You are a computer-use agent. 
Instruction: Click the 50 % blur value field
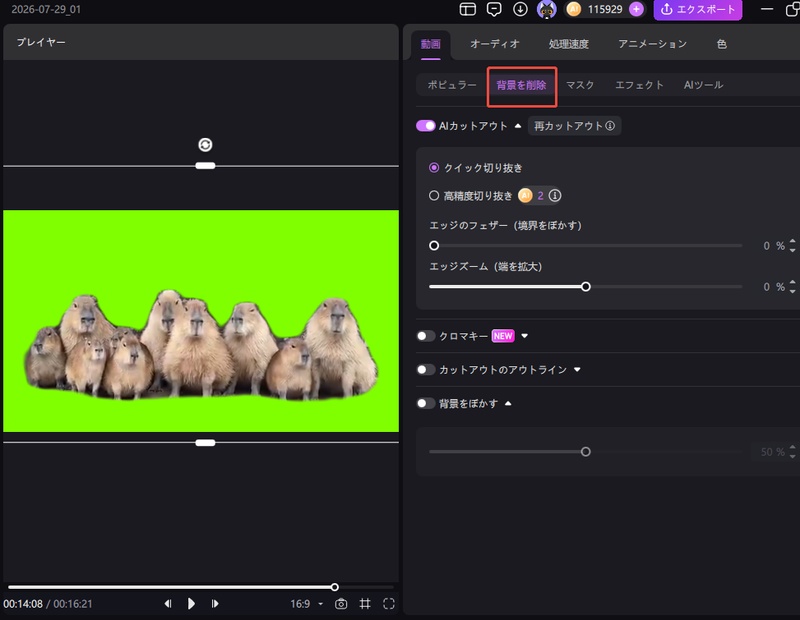772,452
